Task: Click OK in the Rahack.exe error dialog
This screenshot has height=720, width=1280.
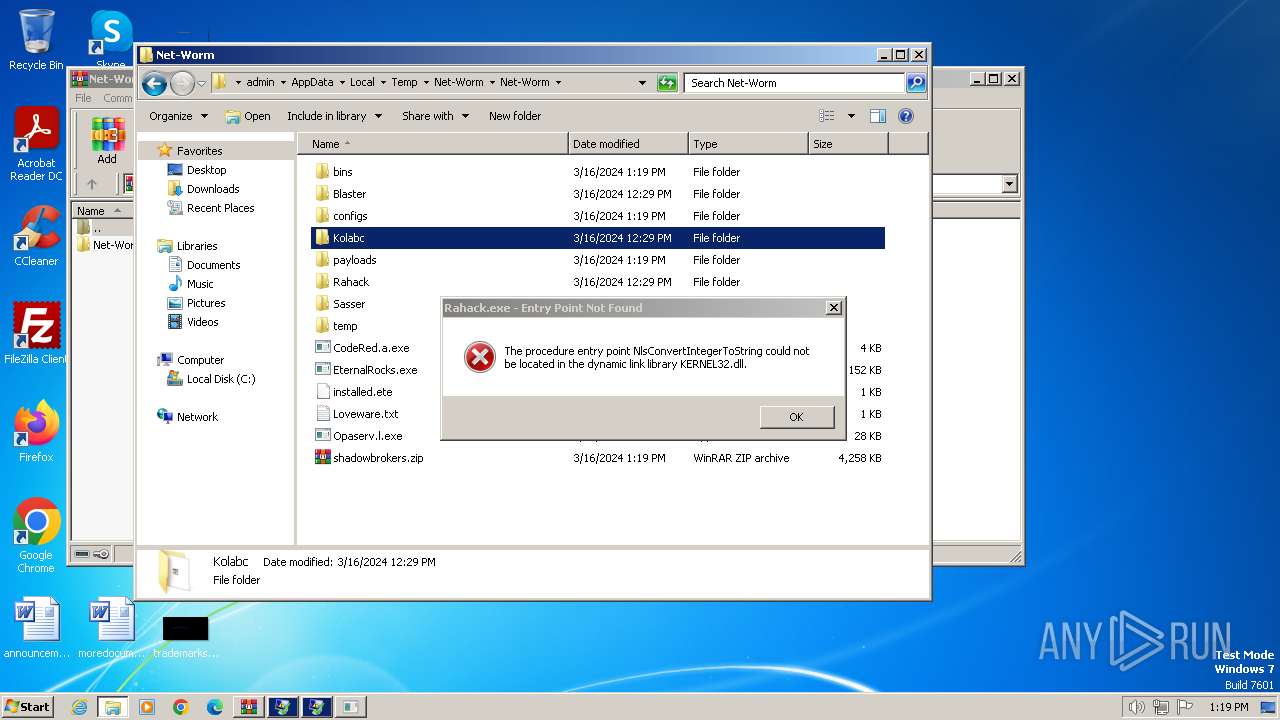Action: tap(796, 417)
